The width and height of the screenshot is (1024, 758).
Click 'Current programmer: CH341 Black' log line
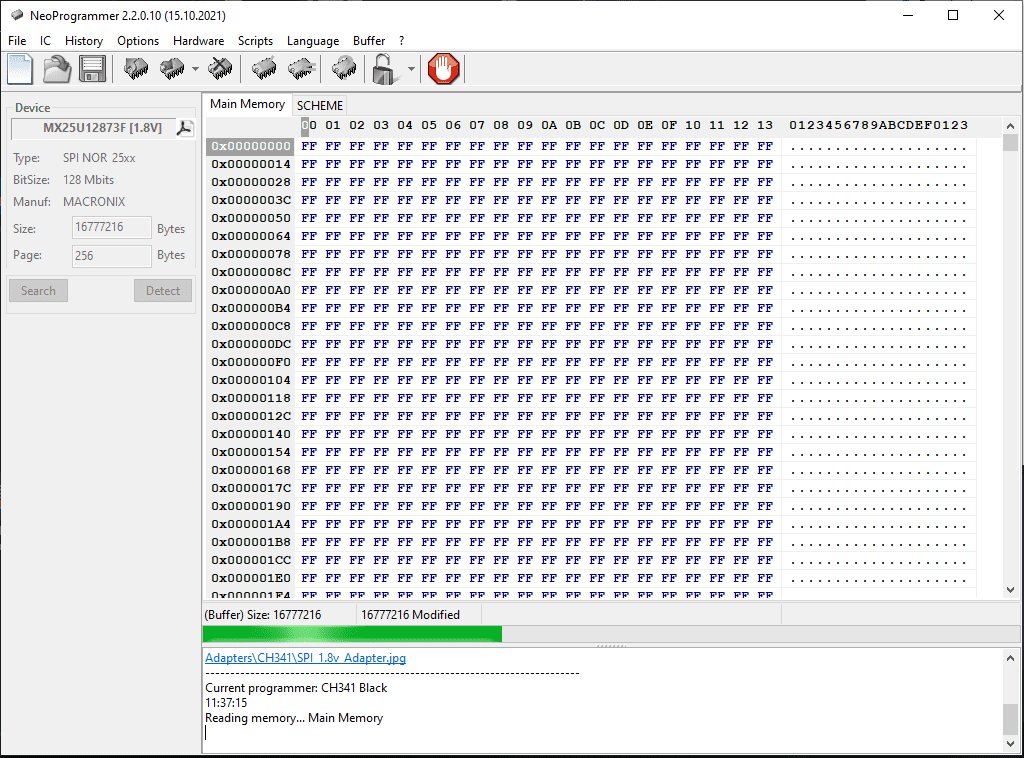(x=296, y=687)
